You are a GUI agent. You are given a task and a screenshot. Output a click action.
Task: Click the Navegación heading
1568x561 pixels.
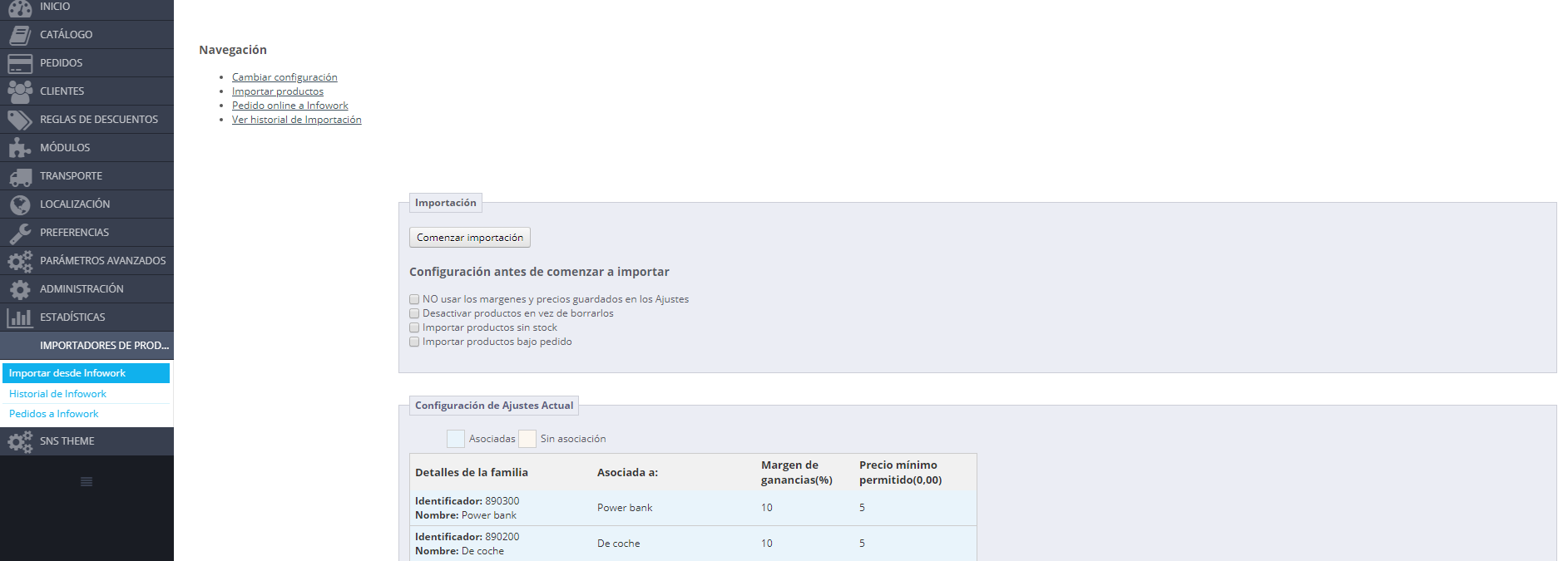tap(233, 50)
